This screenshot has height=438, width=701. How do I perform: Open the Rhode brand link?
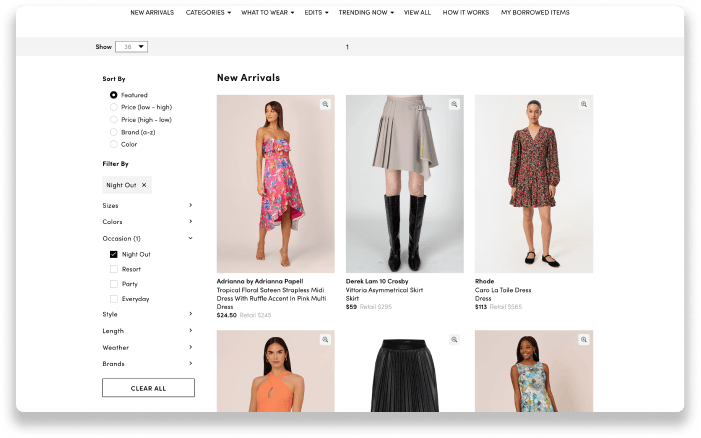484,281
